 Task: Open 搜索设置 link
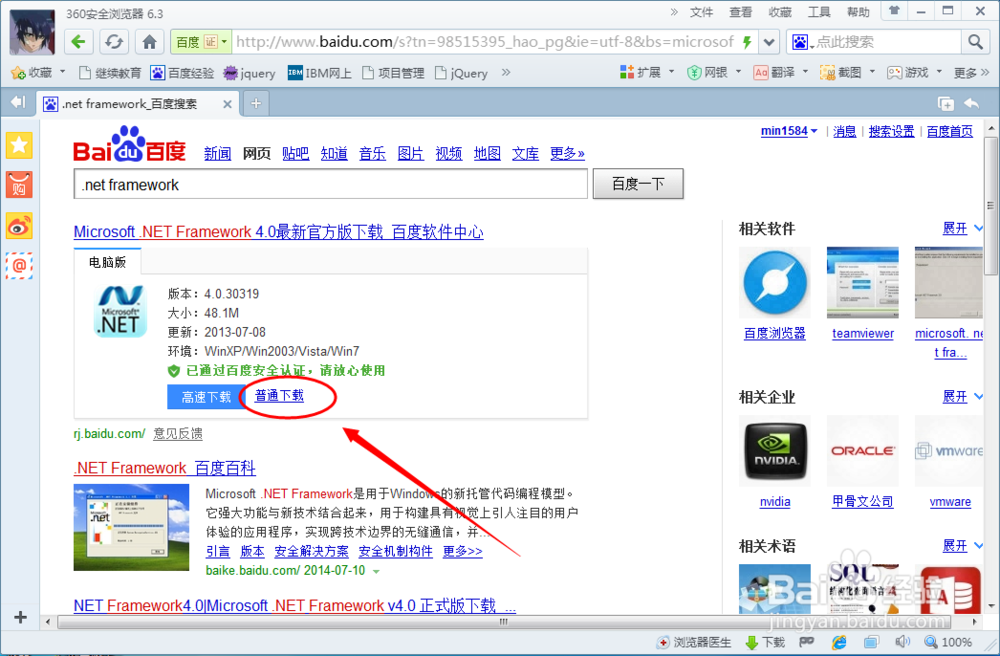tap(891, 131)
